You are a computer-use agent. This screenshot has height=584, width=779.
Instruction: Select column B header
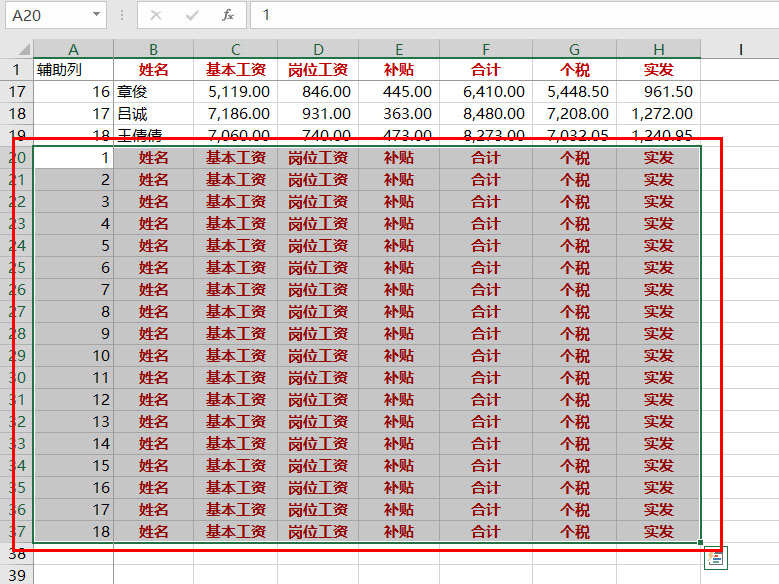(x=154, y=49)
